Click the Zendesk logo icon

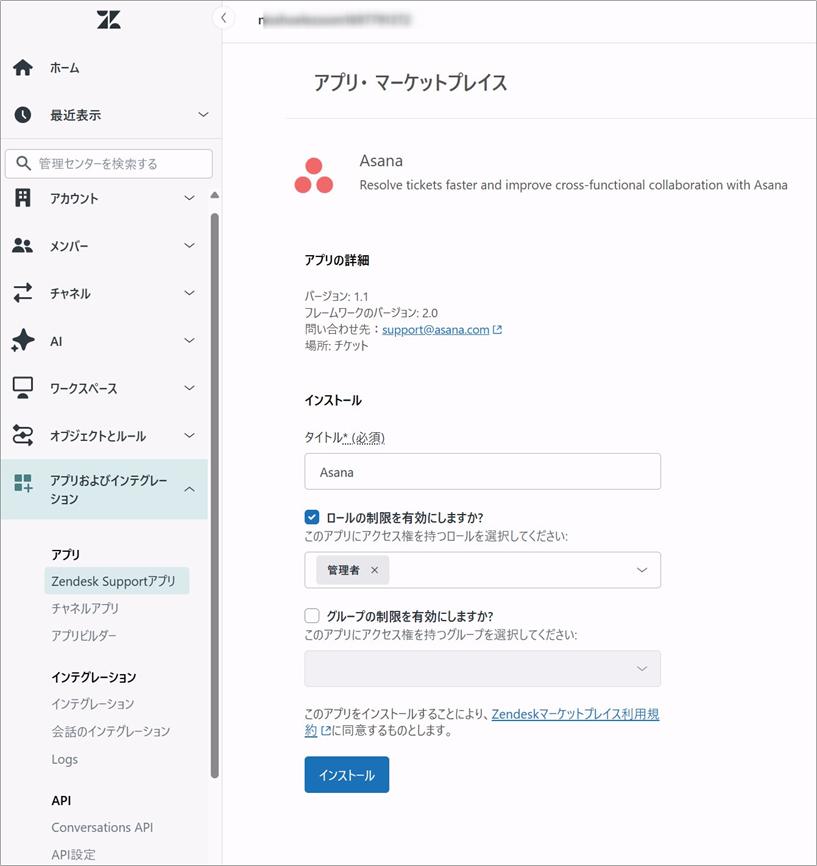tap(109, 19)
